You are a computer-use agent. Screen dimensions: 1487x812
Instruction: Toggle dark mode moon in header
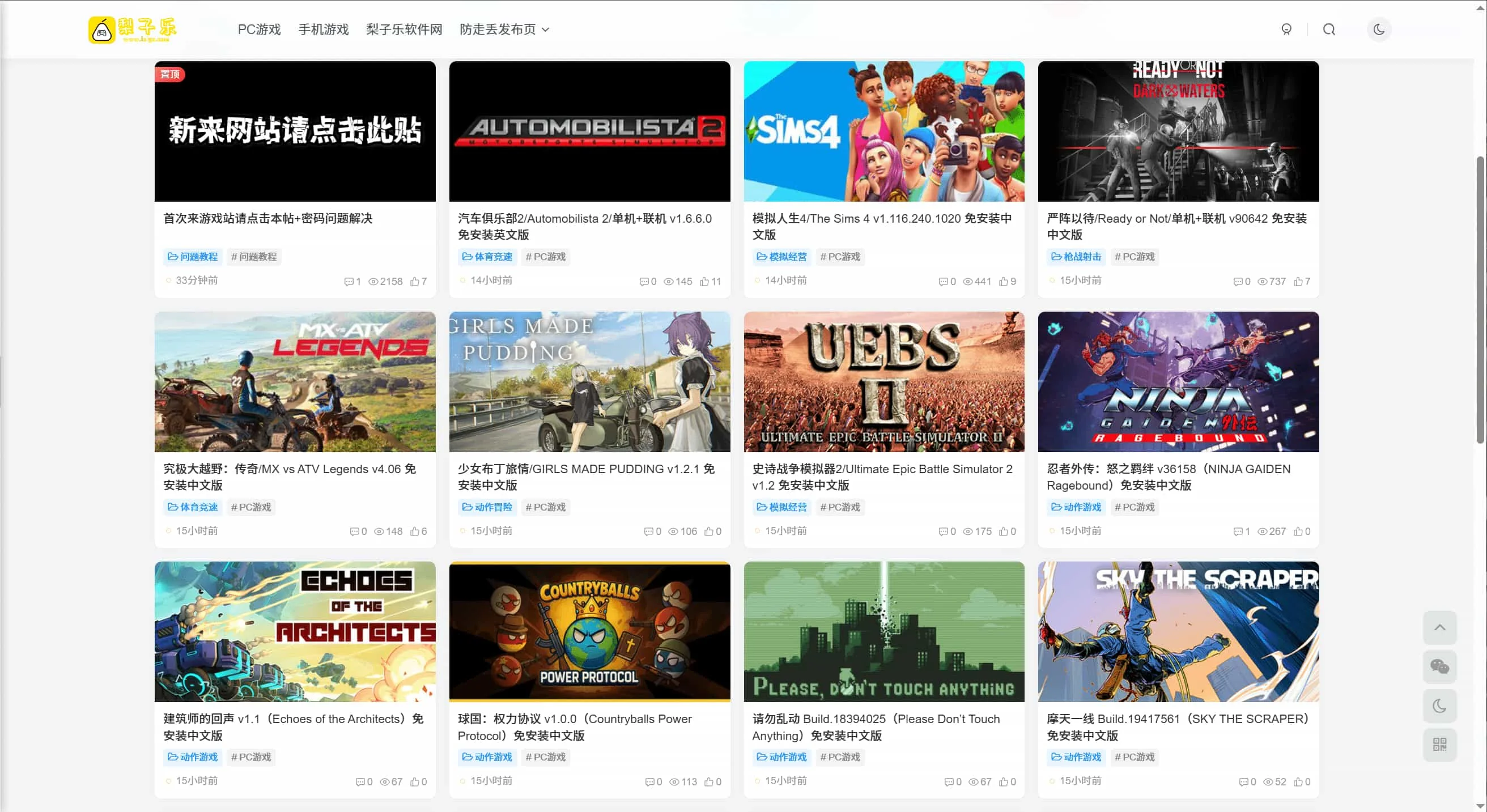[x=1378, y=29]
